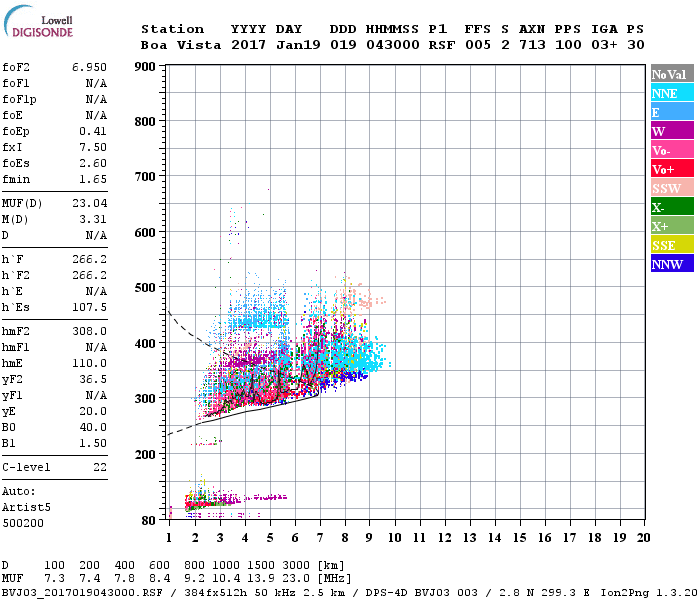Click the 10 MHz frequency axis label
This screenshot has height=600, width=700.
point(394,538)
